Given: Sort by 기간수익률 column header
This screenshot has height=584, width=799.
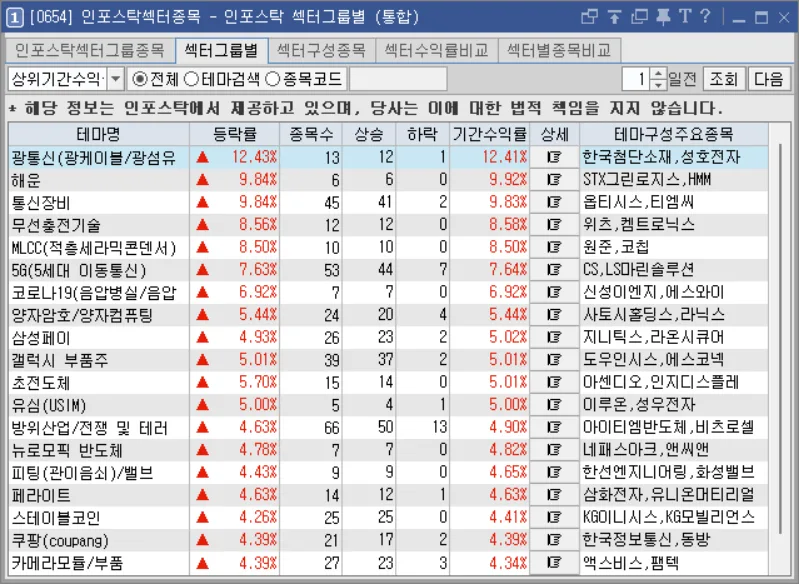Looking at the screenshot, I should point(490,135).
